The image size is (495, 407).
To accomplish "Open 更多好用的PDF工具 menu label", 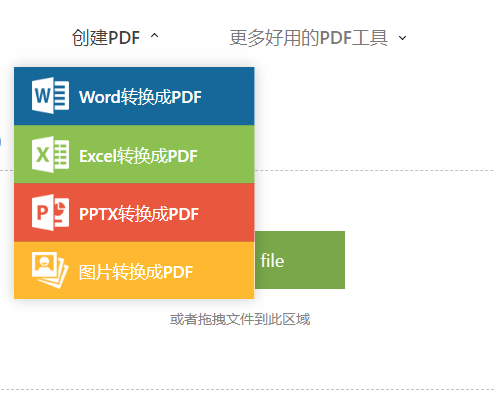I will pos(309,38).
